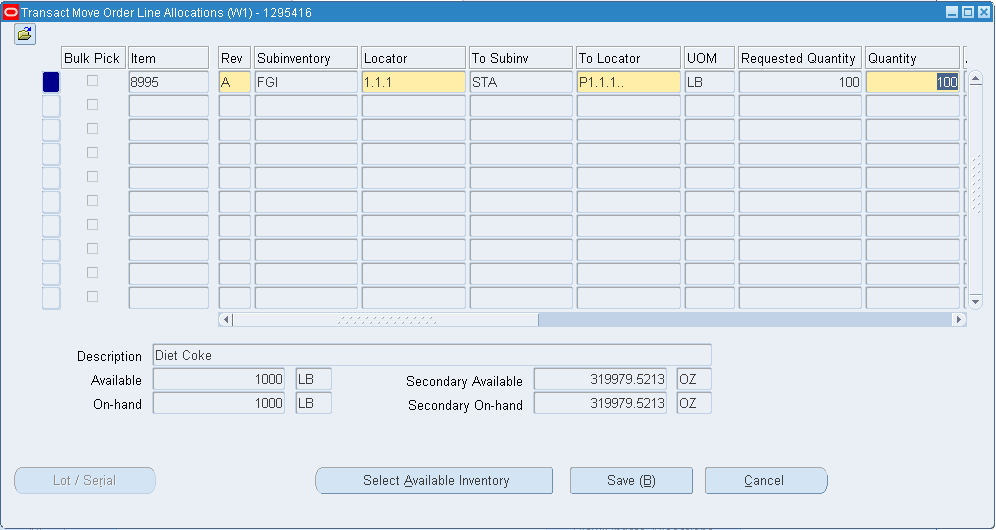Click the Requested Quantity field showing 100
996x530 pixels.
(800, 82)
